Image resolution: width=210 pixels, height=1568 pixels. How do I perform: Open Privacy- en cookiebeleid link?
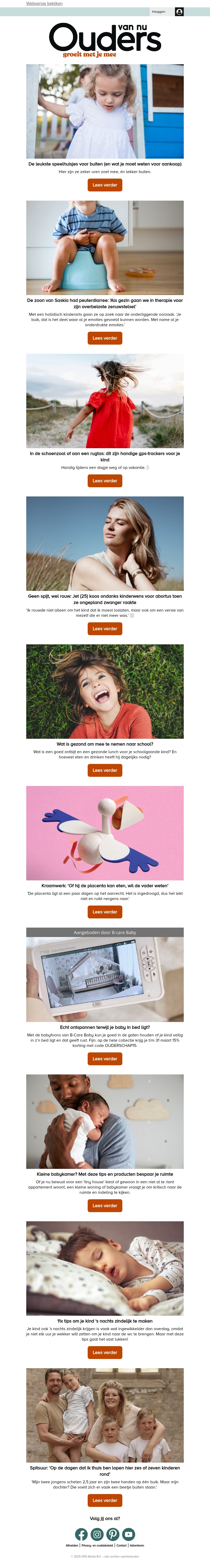[x=97, y=1545]
